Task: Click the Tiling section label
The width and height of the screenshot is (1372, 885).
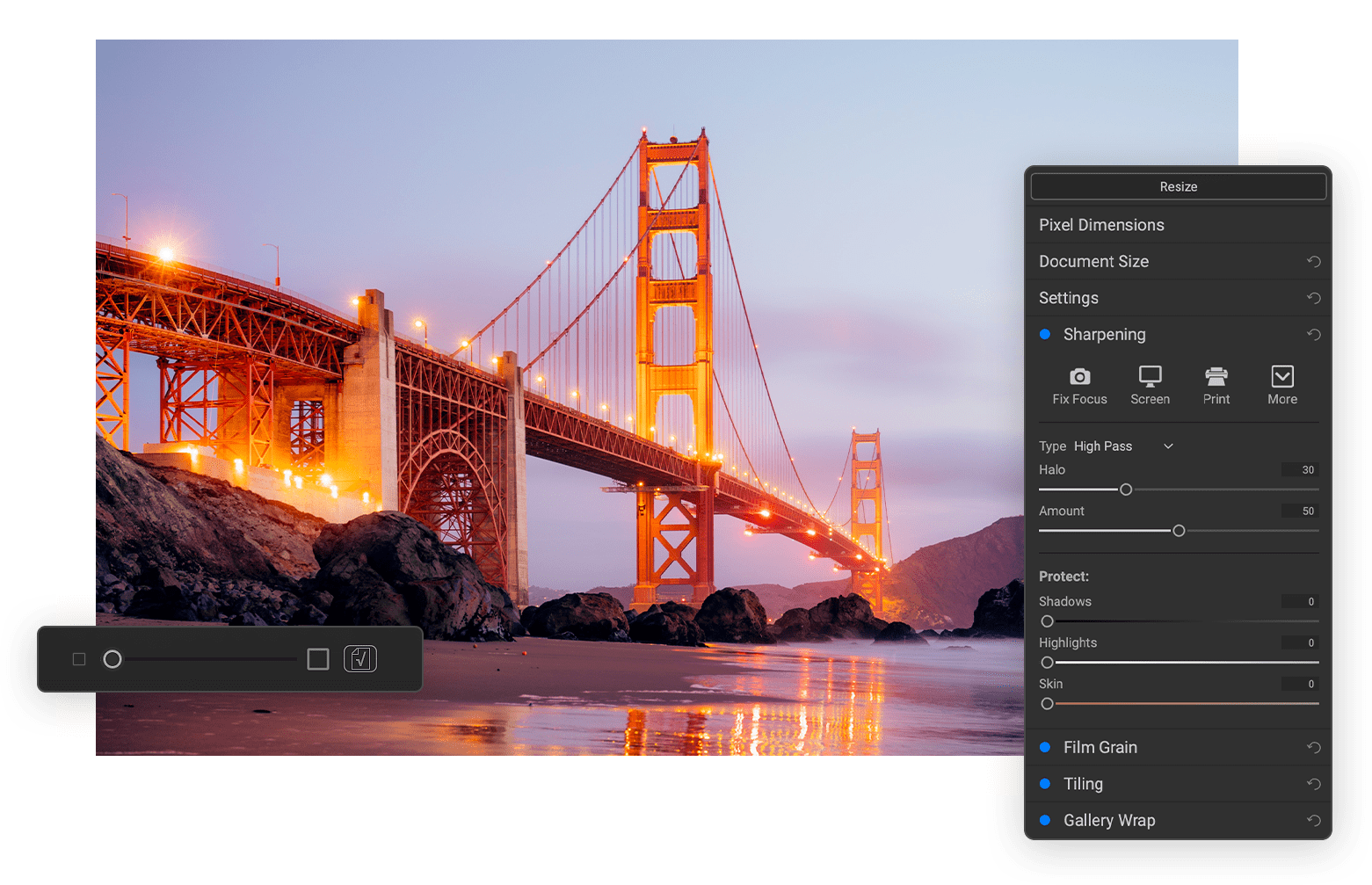Action: click(x=1083, y=783)
